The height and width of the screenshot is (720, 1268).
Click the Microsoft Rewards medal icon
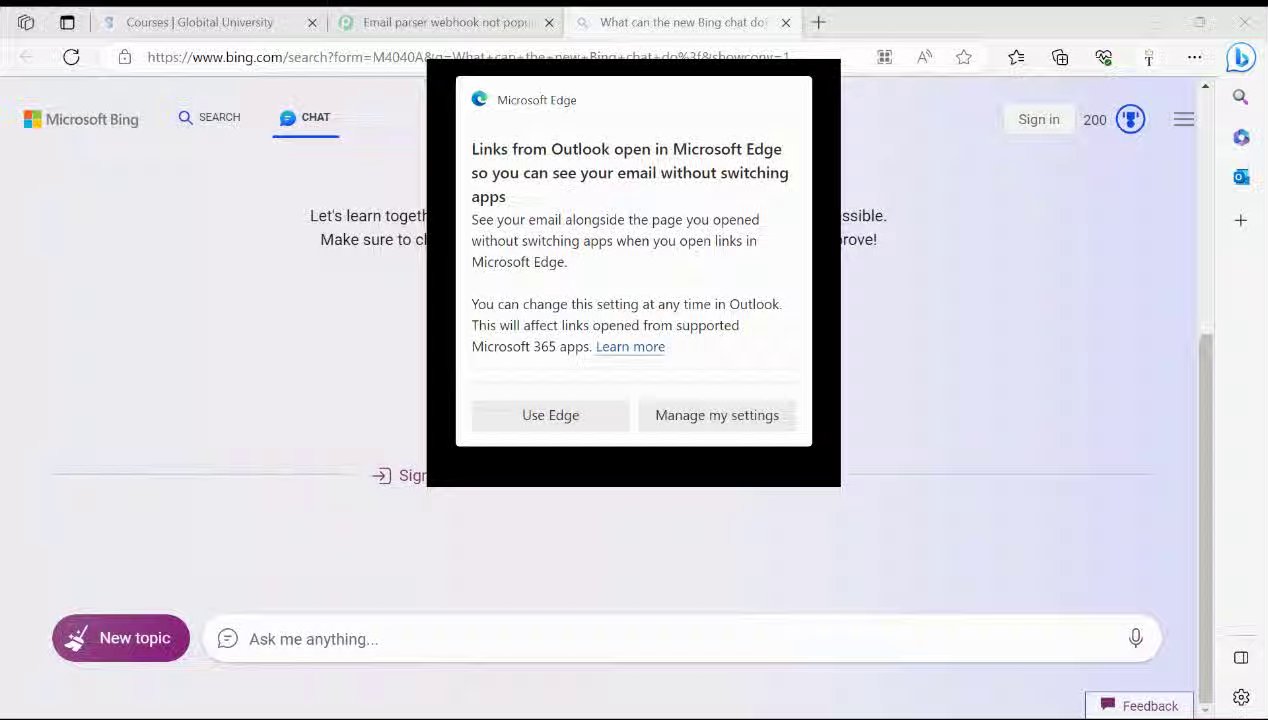click(1130, 119)
